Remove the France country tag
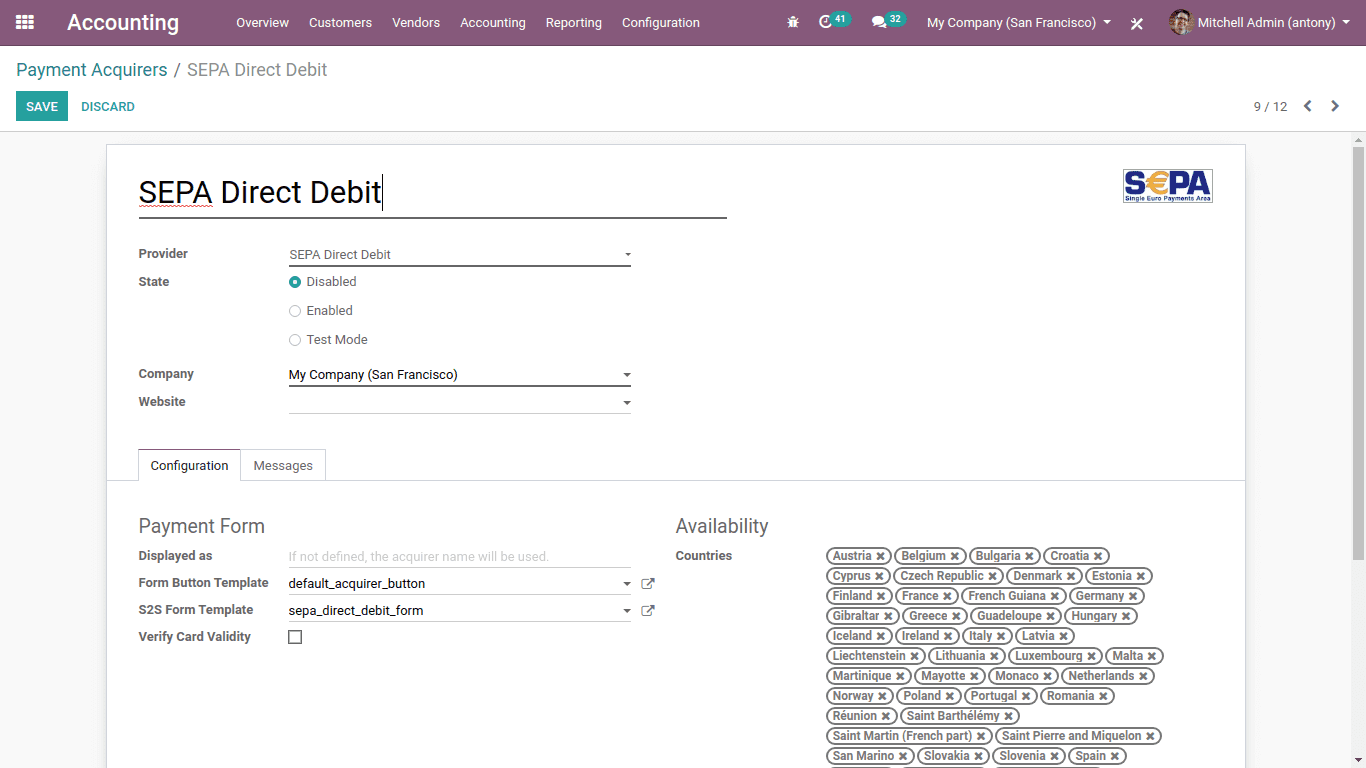The height and width of the screenshot is (768, 1366). tap(947, 596)
